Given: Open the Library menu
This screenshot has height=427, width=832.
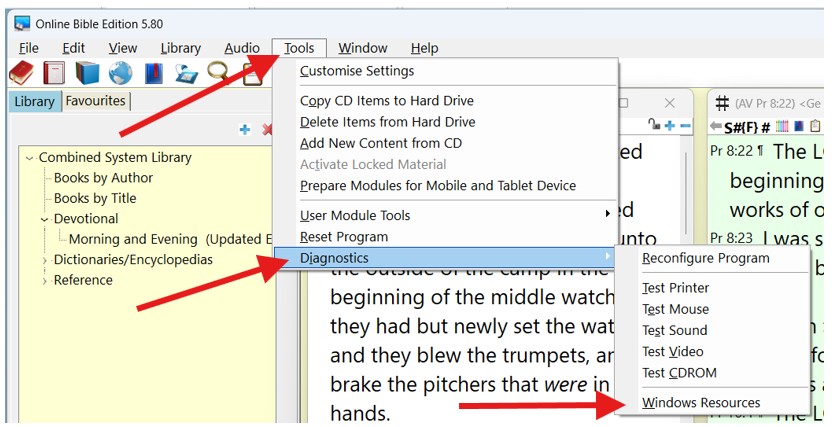Looking at the screenshot, I should tap(180, 48).
